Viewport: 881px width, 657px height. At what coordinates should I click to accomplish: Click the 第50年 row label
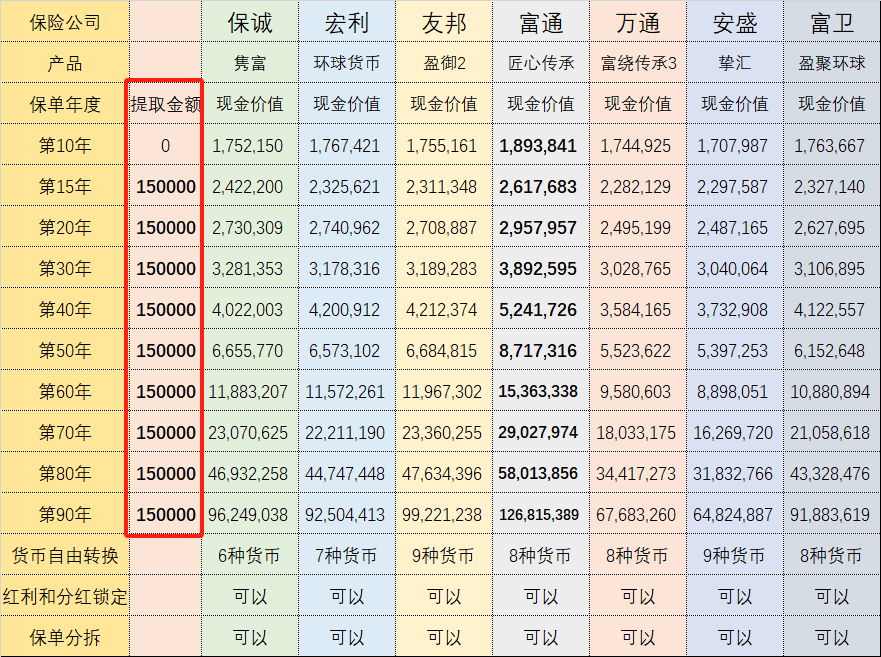click(65, 350)
